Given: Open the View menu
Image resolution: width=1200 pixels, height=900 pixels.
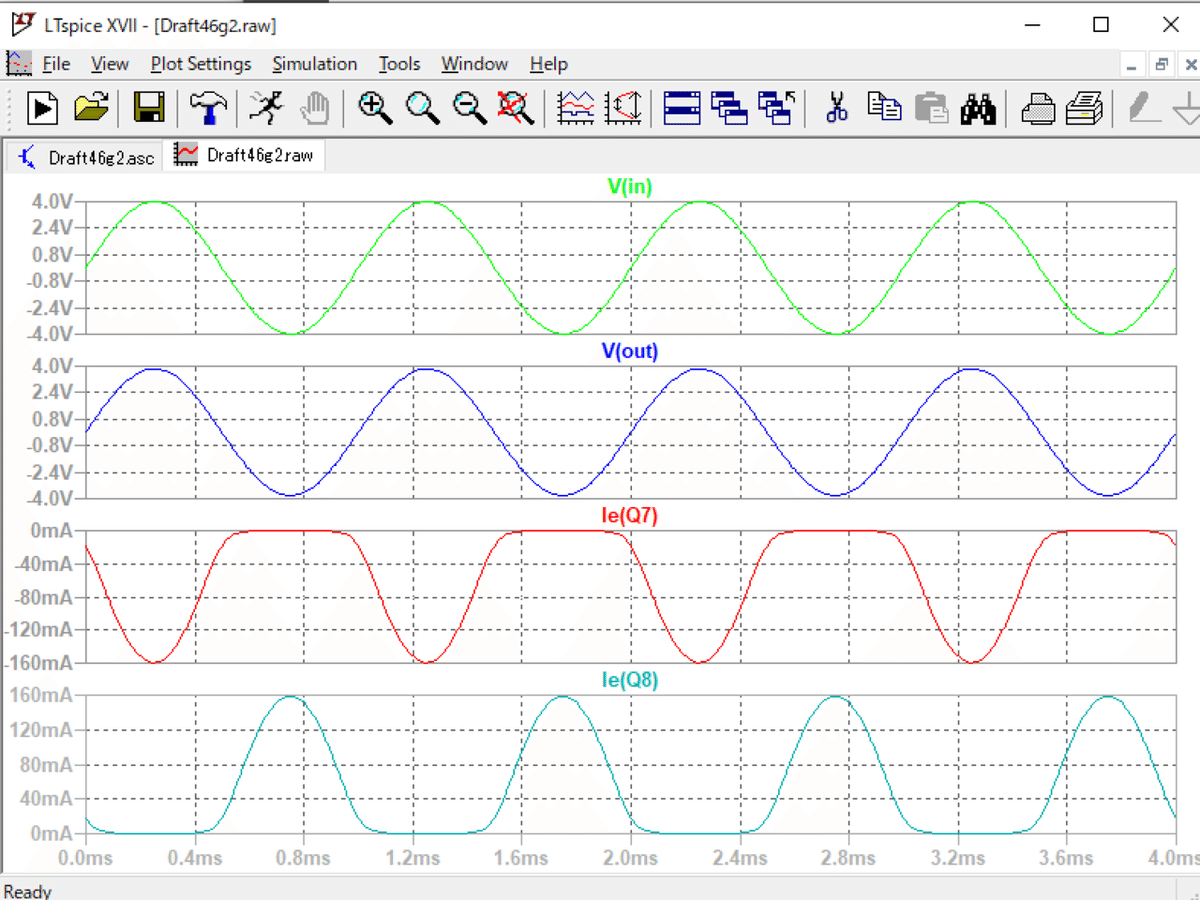Looking at the screenshot, I should pyautogui.click(x=110, y=64).
